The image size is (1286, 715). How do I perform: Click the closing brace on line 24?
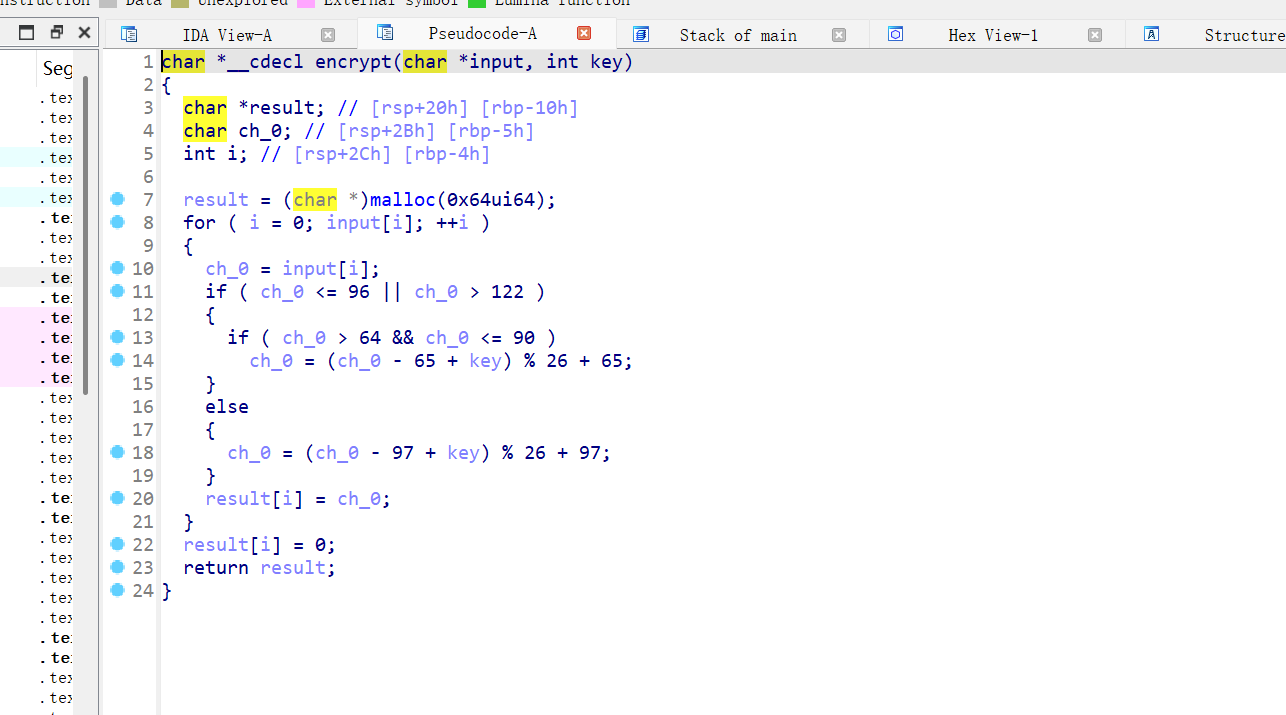(x=167, y=591)
